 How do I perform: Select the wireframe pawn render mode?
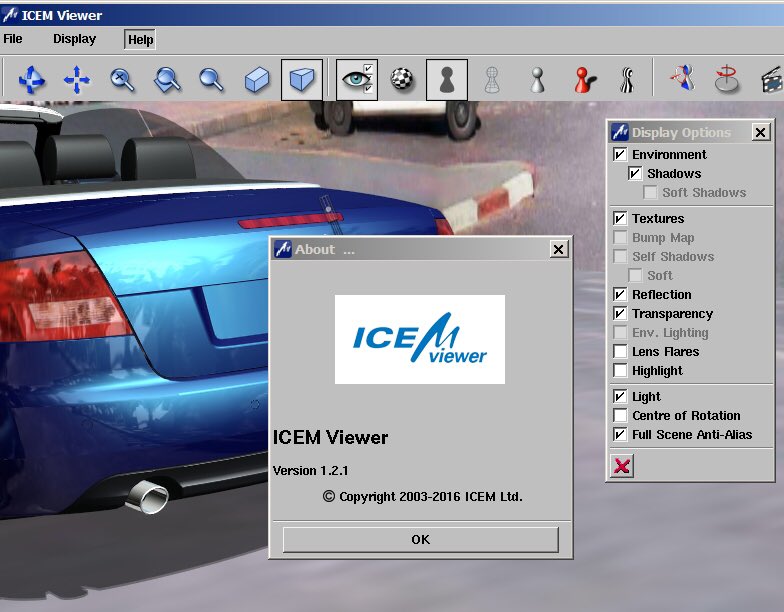492,80
